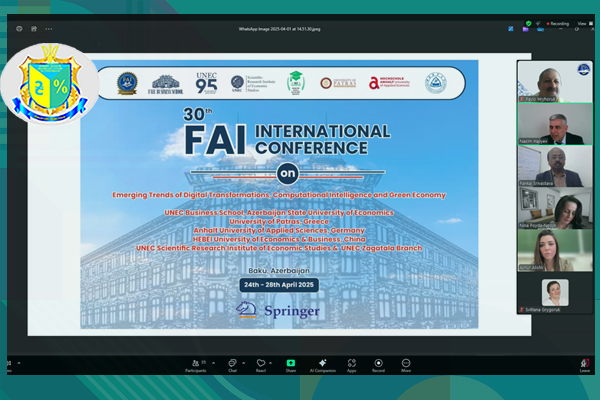Click the red Recording indicator
This screenshot has width=600, height=400.
point(558,24)
